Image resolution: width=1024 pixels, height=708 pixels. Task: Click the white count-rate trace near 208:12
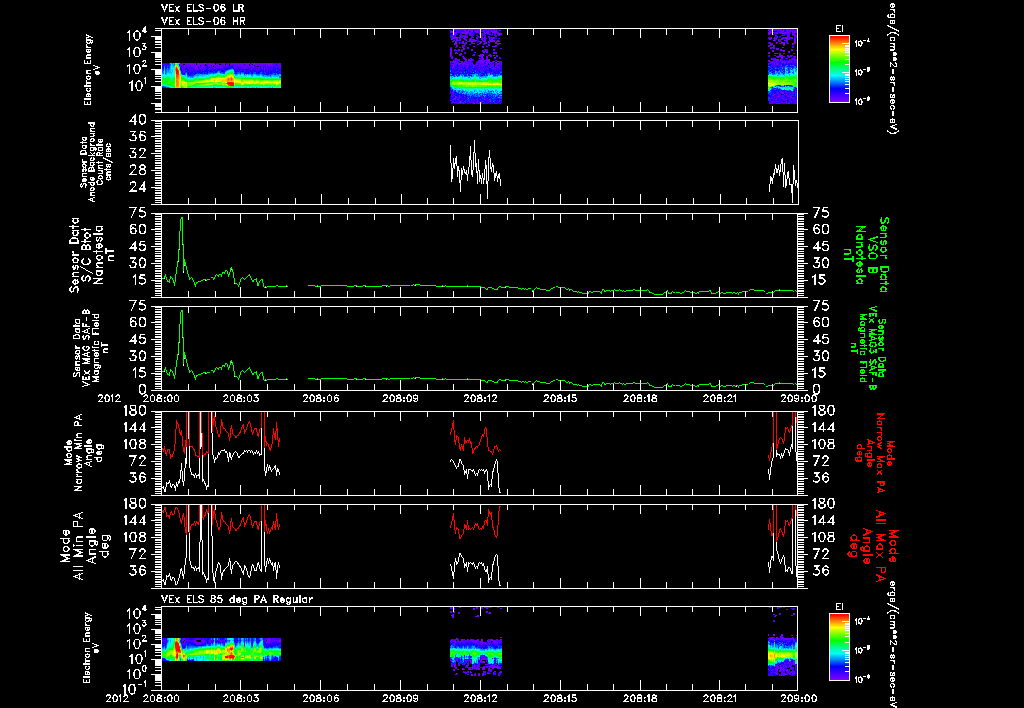pos(475,169)
